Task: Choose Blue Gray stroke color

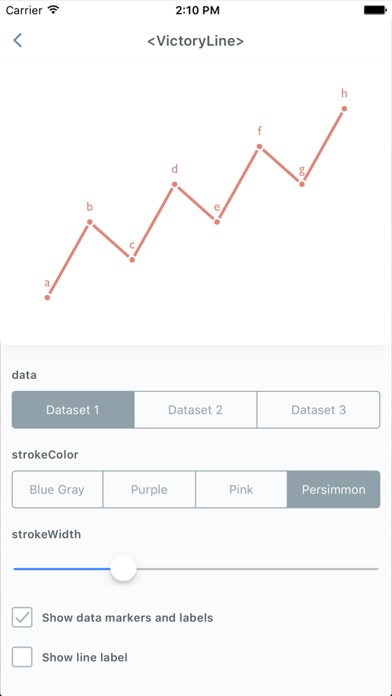Action: click(57, 489)
